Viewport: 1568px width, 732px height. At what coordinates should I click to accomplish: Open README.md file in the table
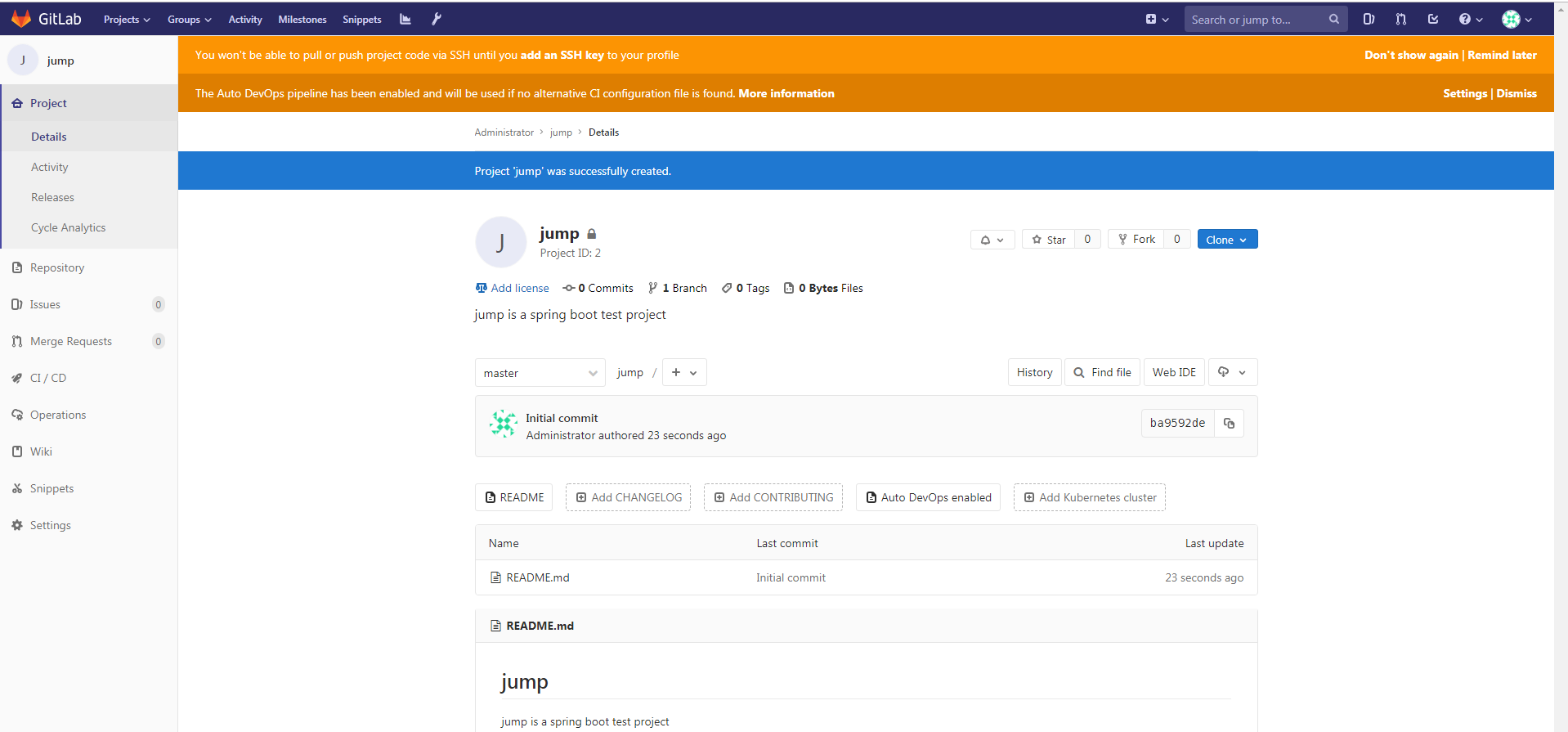tap(538, 577)
